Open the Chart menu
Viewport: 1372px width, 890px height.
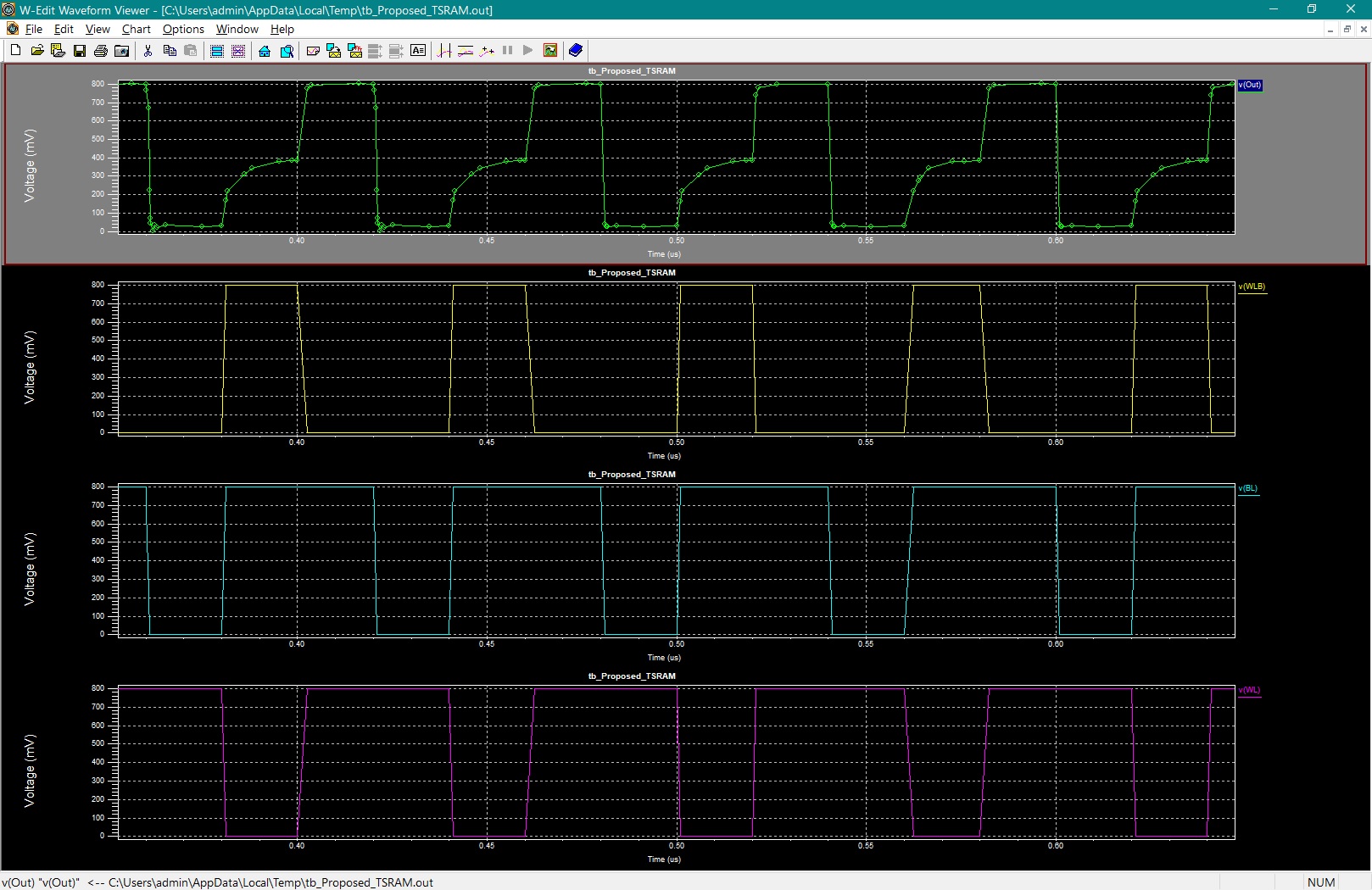(x=136, y=29)
